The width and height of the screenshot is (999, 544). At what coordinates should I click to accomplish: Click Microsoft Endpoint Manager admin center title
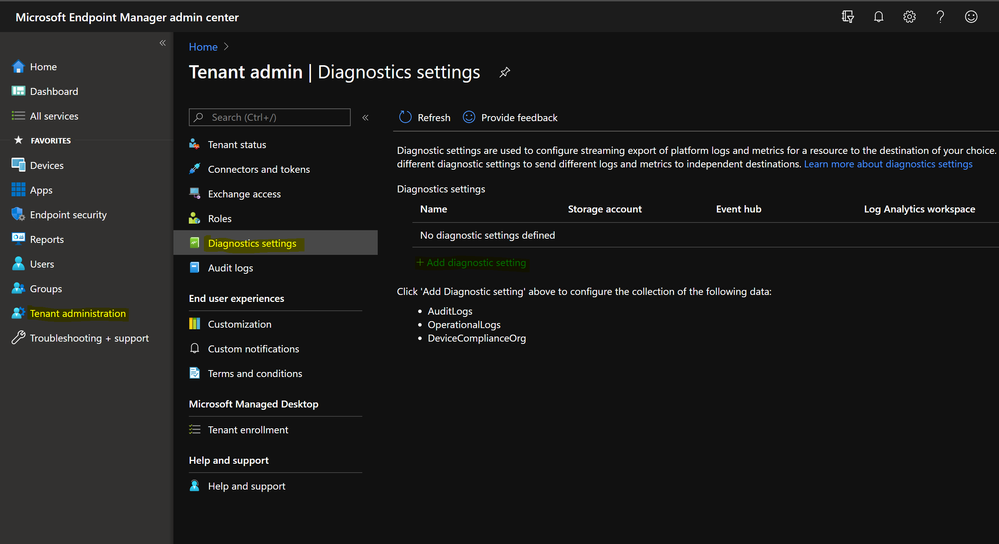(127, 17)
